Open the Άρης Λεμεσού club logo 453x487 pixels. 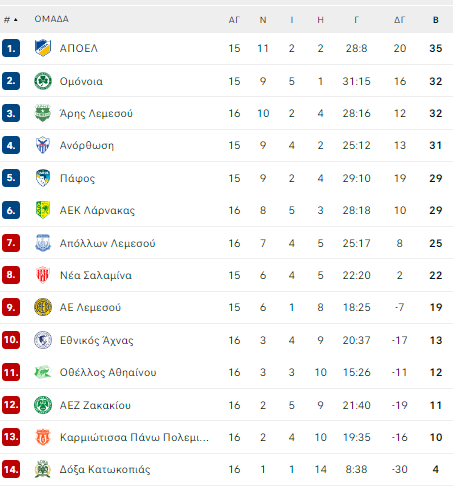coord(43,113)
